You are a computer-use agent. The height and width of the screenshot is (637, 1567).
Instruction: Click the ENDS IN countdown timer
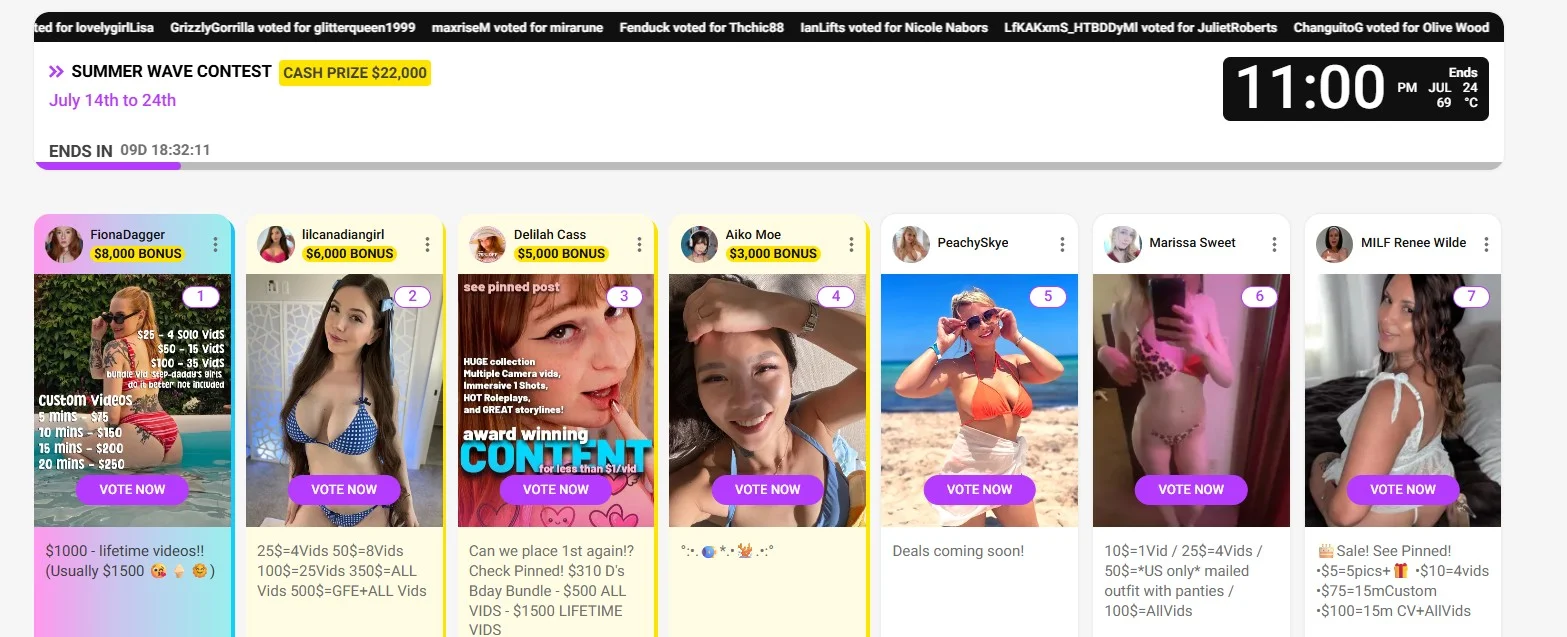tap(130, 151)
